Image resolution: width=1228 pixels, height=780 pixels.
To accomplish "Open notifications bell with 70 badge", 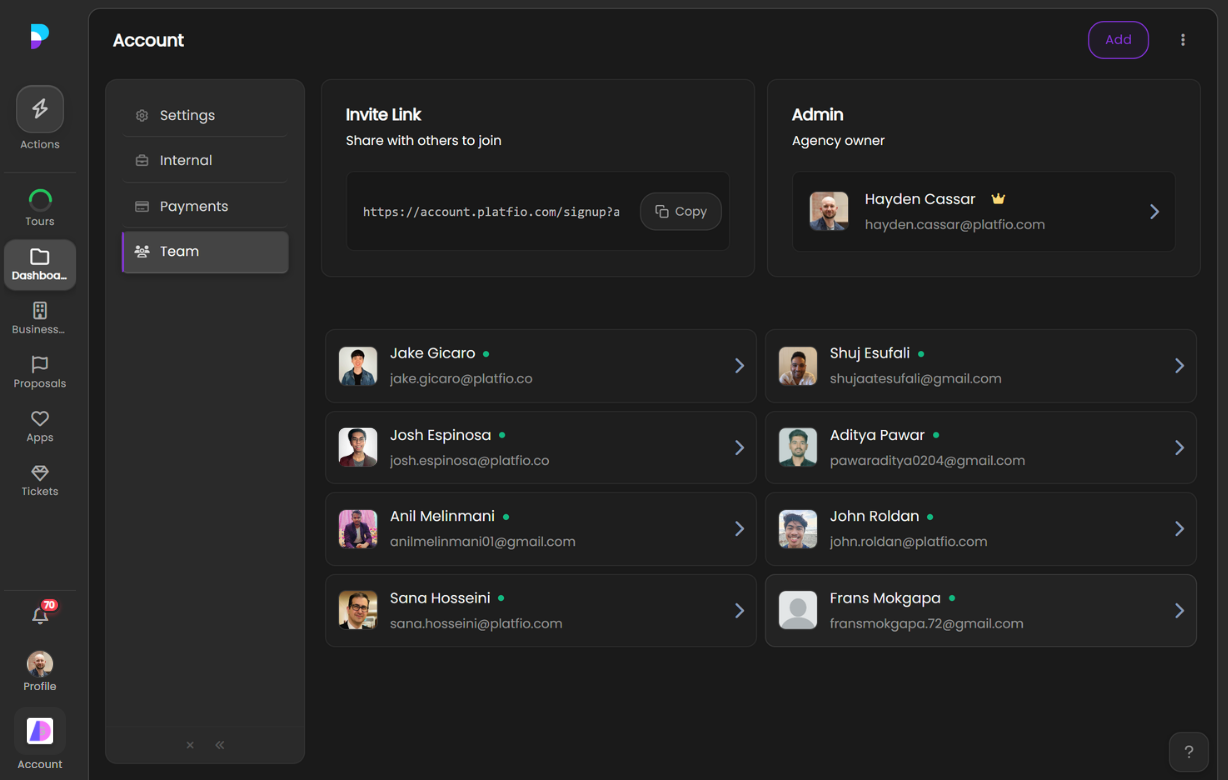I will coord(40,615).
